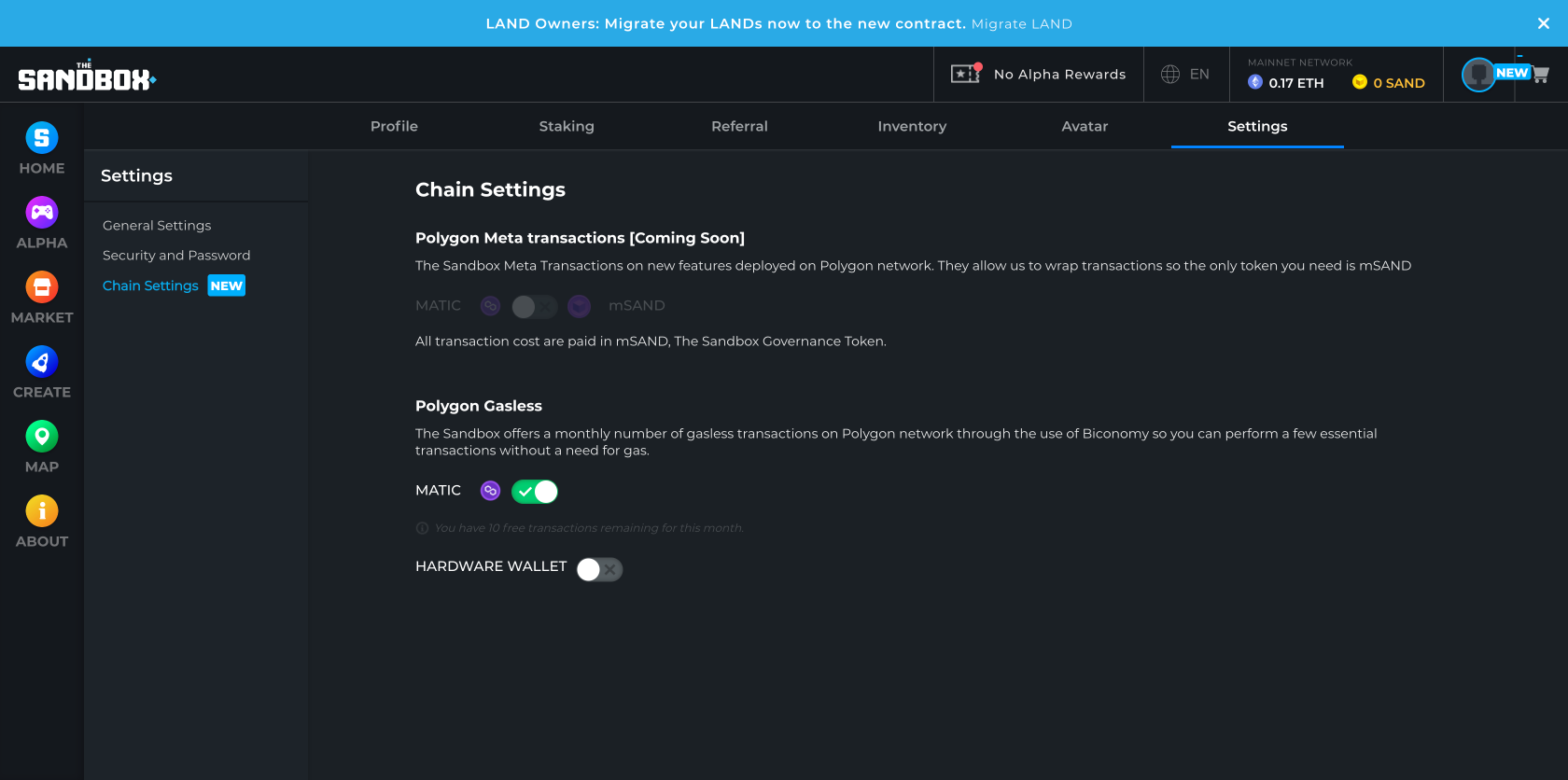
Task: Open Security and Password settings
Action: pyautogui.click(x=176, y=255)
